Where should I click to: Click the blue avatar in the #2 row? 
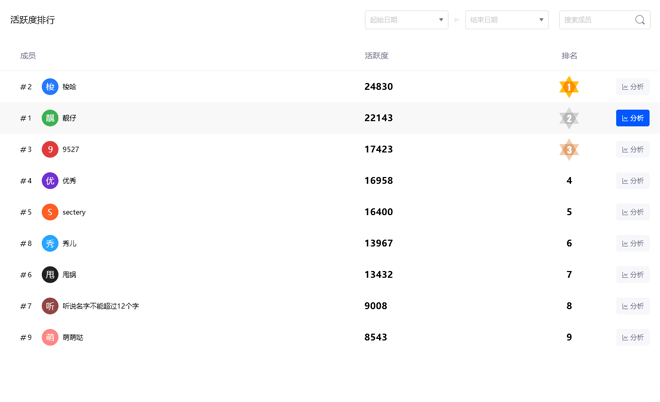pyautogui.click(x=50, y=87)
